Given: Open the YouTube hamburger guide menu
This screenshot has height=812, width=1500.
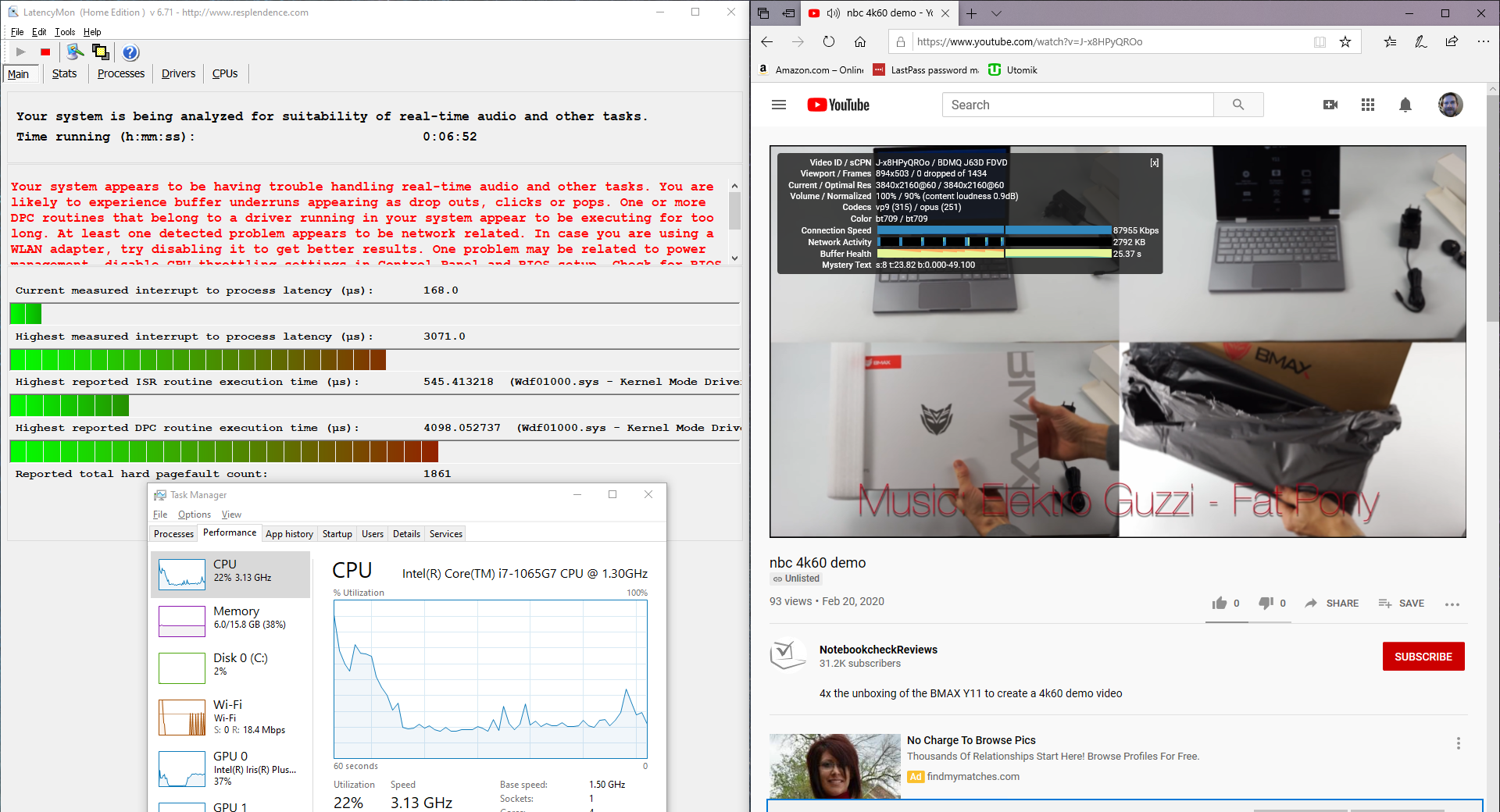Looking at the screenshot, I should tap(779, 105).
